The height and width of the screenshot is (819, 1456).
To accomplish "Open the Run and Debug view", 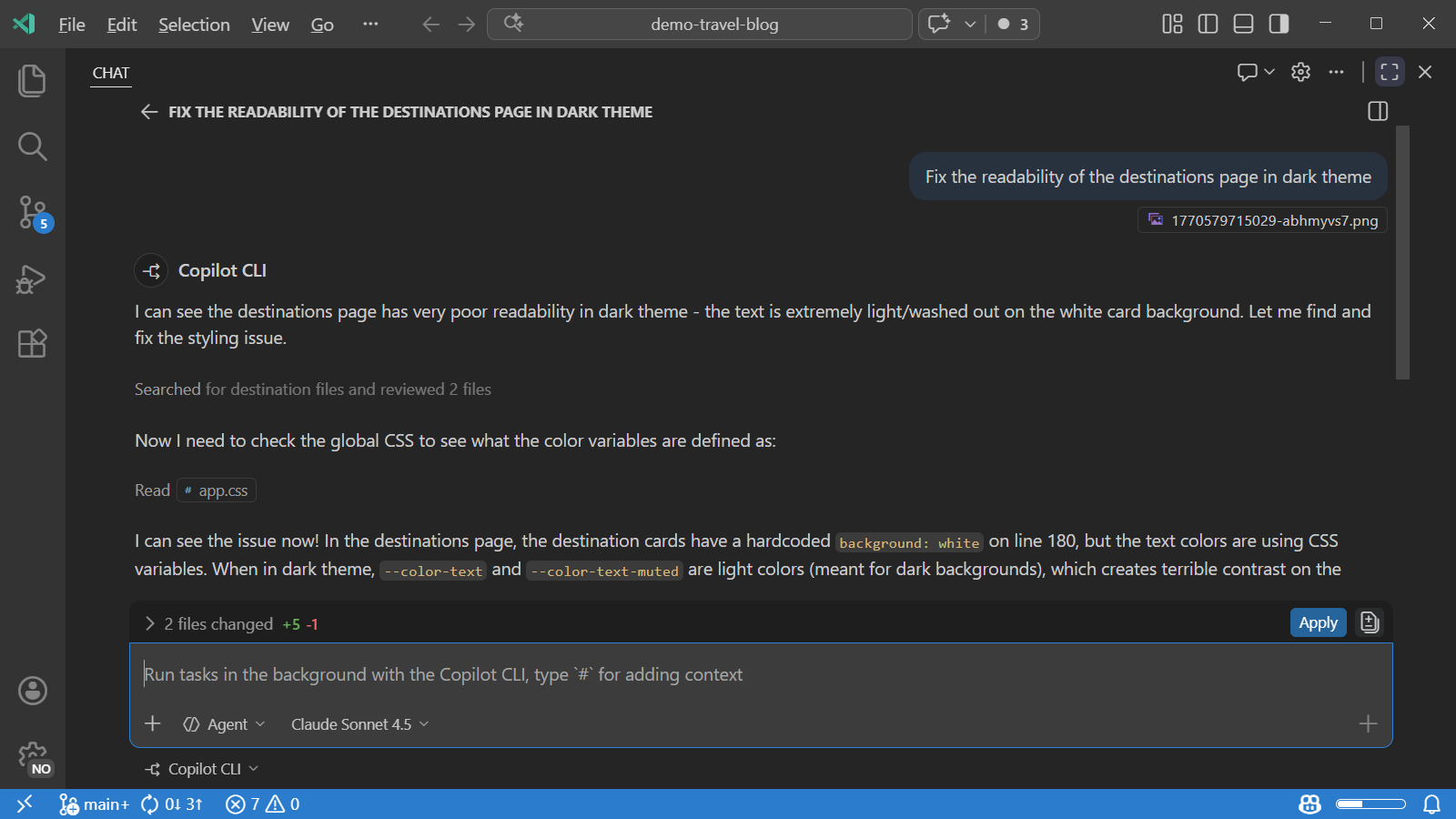I will [32, 279].
